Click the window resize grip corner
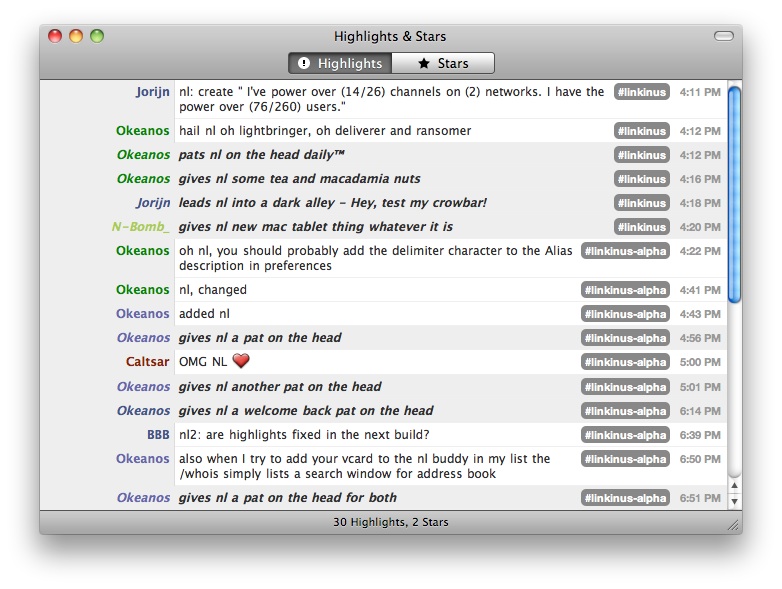The width and height of the screenshot is (782, 589). click(733, 524)
